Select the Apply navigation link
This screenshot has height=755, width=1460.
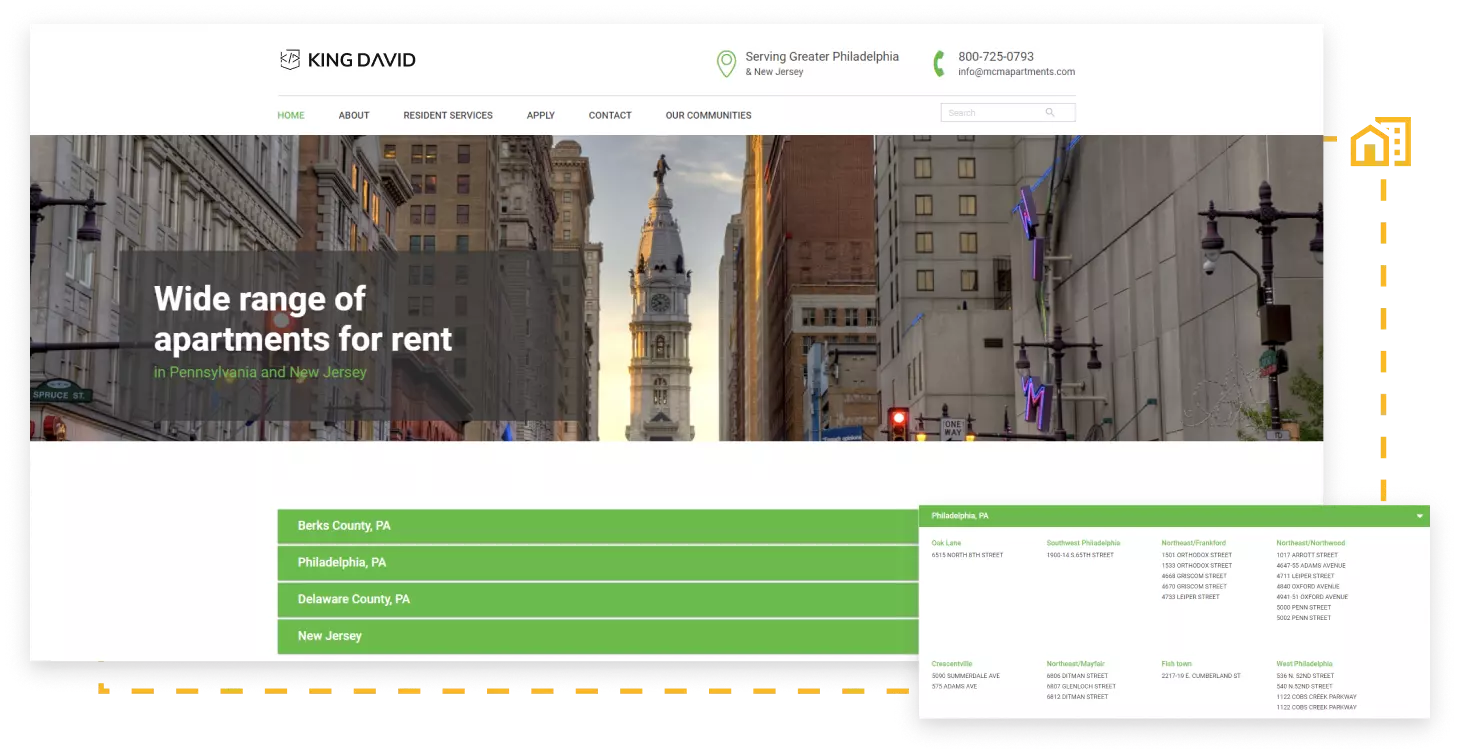click(541, 115)
